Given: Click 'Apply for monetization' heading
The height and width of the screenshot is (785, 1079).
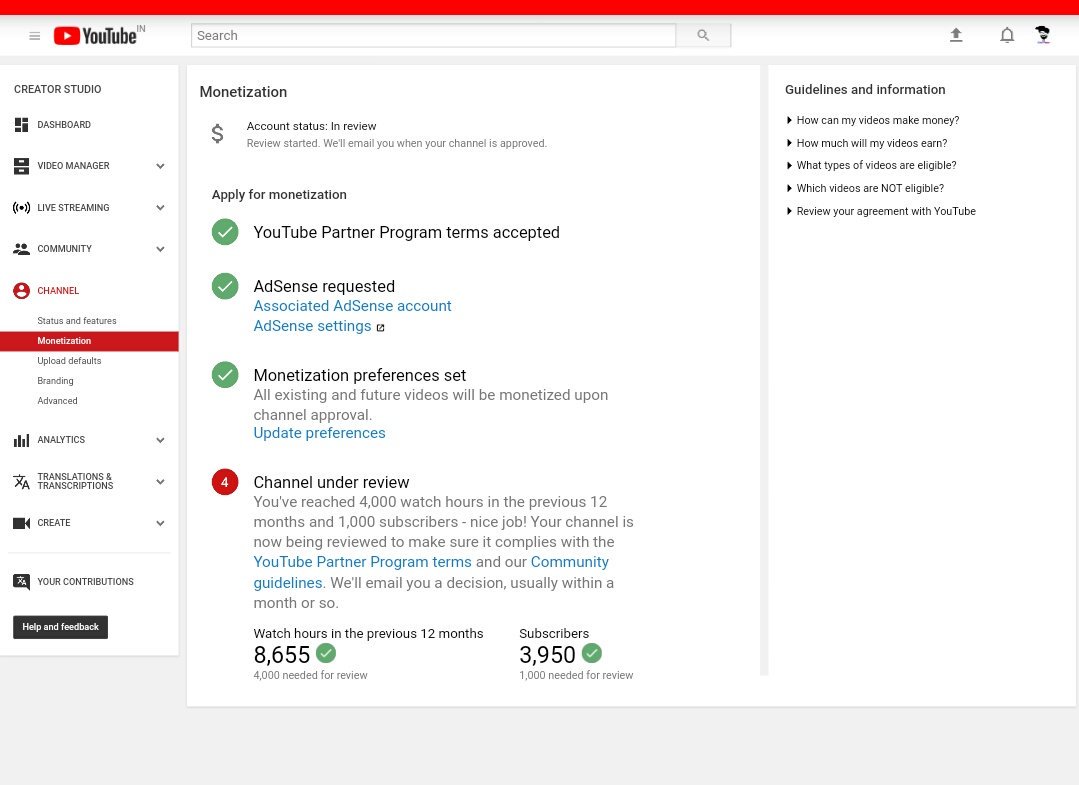Looking at the screenshot, I should [279, 195].
